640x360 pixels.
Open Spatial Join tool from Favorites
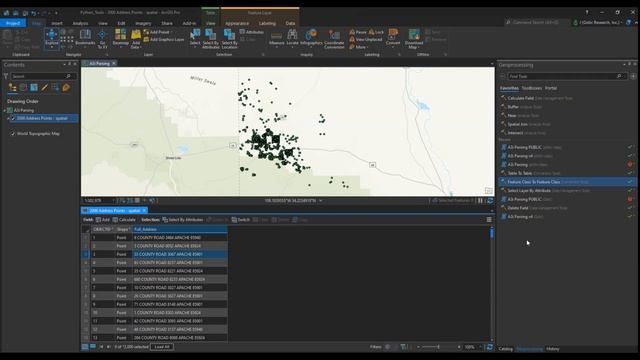pos(526,124)
